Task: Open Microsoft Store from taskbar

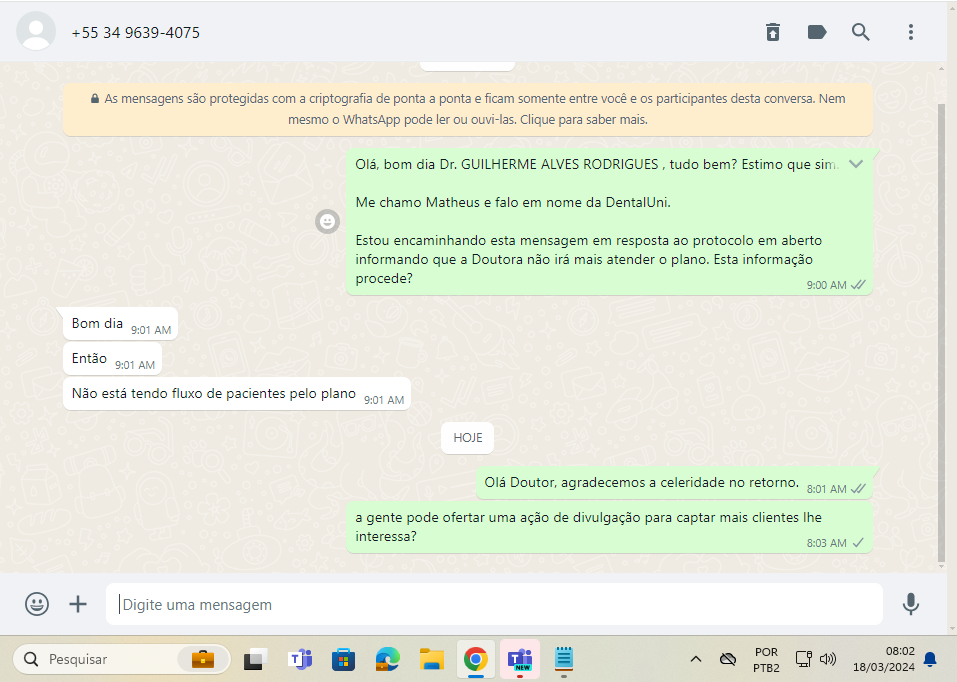Action: click(344, 659)
